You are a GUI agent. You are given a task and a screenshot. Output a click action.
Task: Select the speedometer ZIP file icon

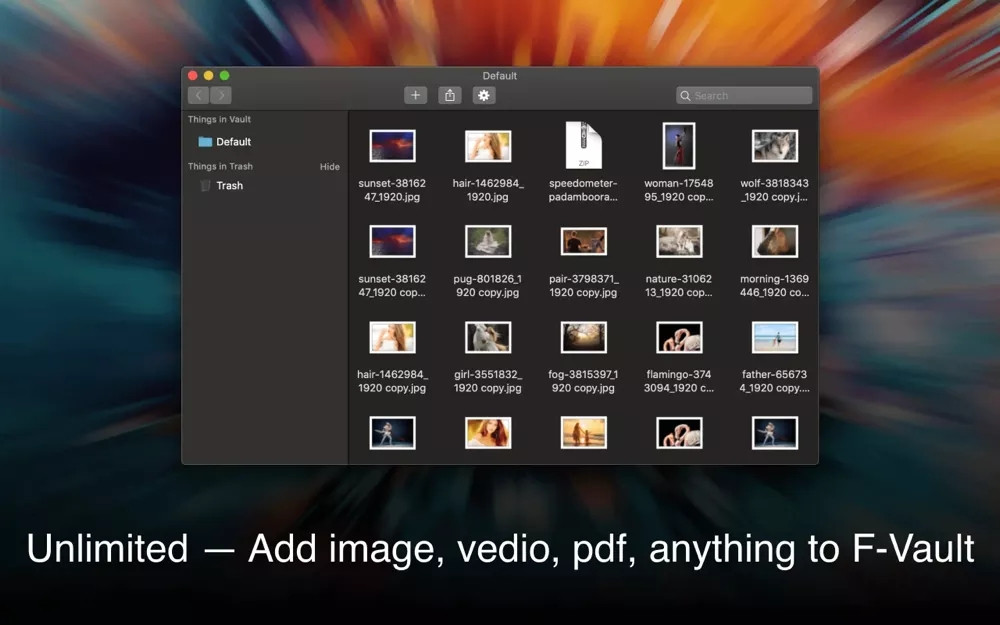coord(584,145)
